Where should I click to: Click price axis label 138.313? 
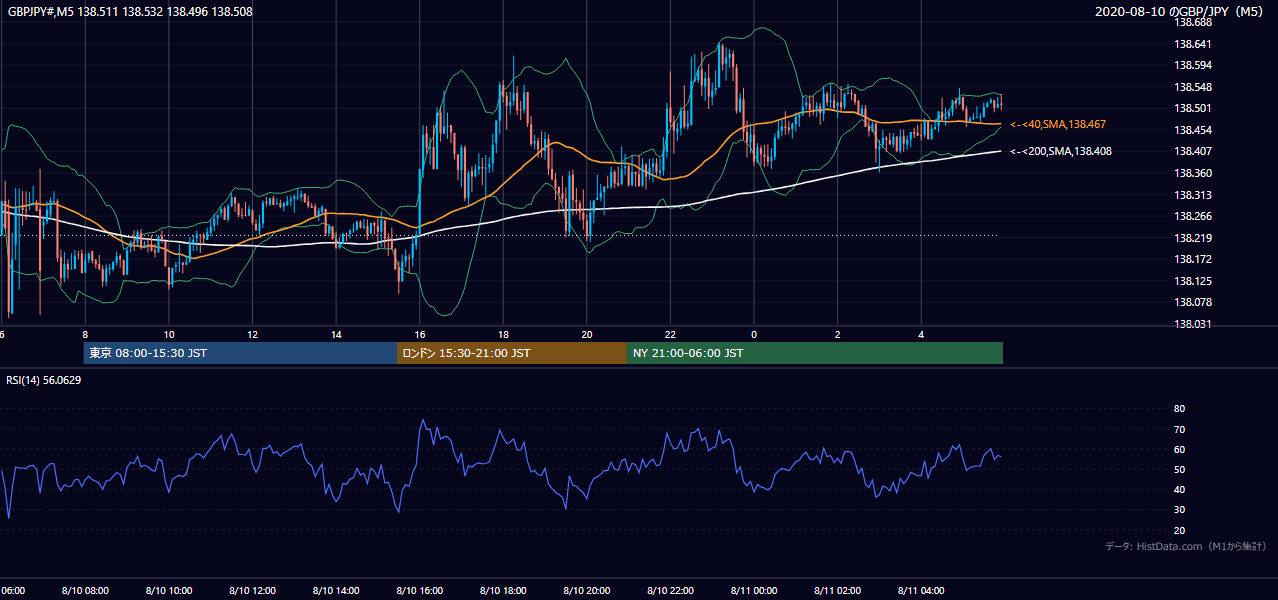click(x=1194, y=196)
